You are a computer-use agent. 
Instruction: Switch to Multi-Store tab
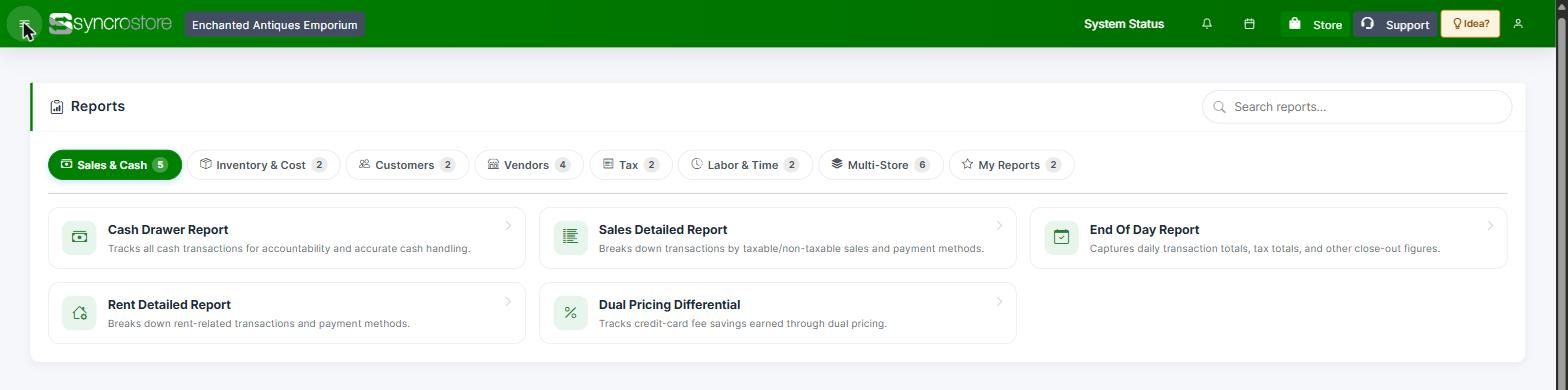(880, 165)
